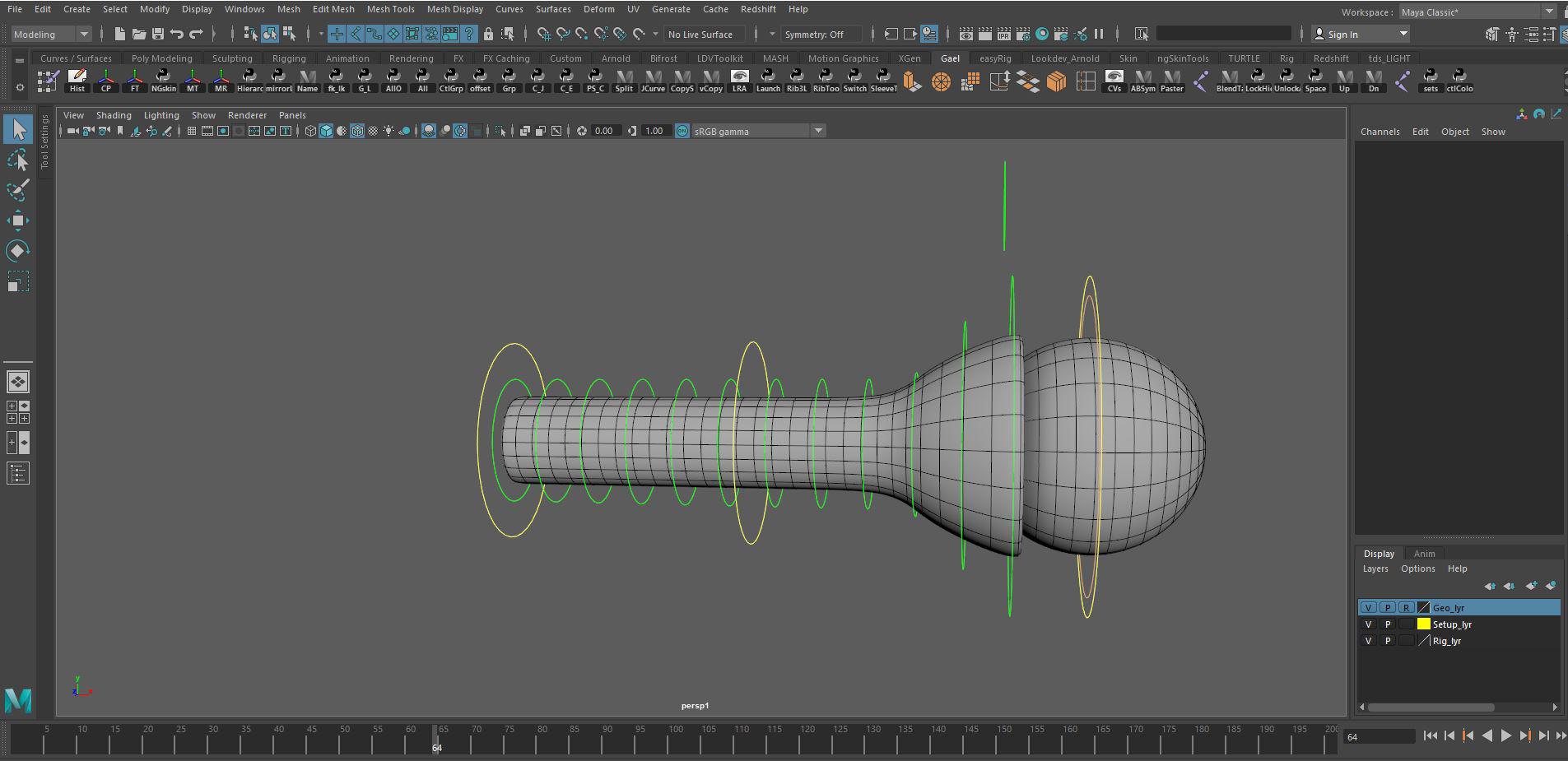Open the Mesh Tools menu
The height and width of the screenshot is (761, 1568).
pos(390,9)
